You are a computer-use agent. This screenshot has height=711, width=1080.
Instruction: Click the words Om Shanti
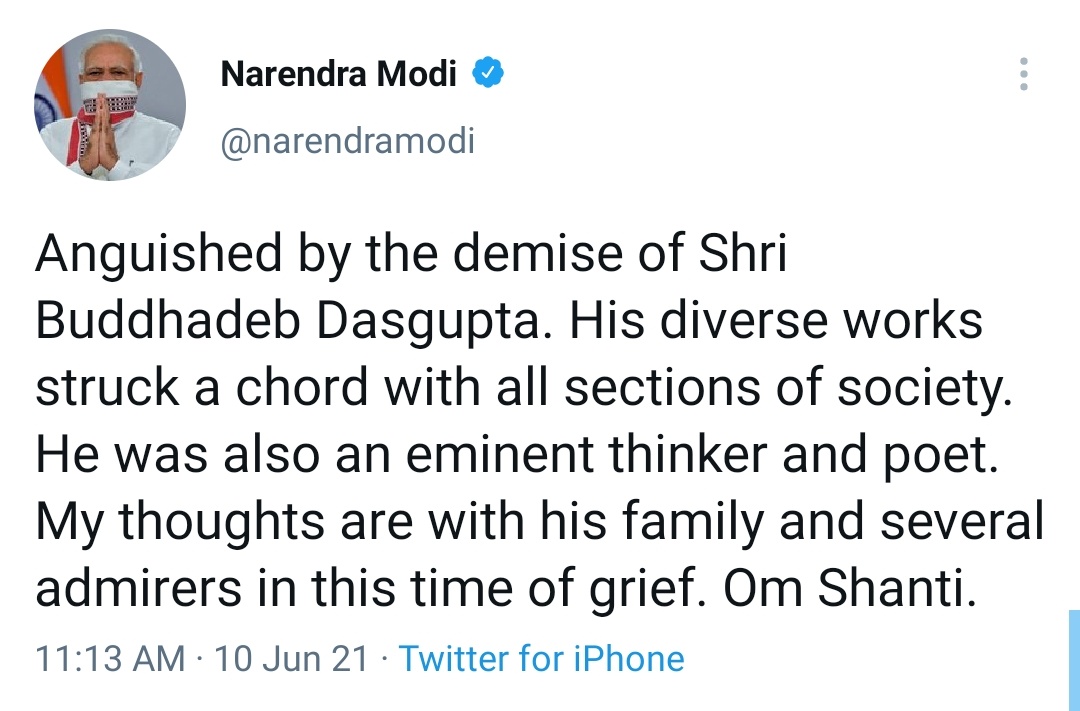click(x=850, y=588)
